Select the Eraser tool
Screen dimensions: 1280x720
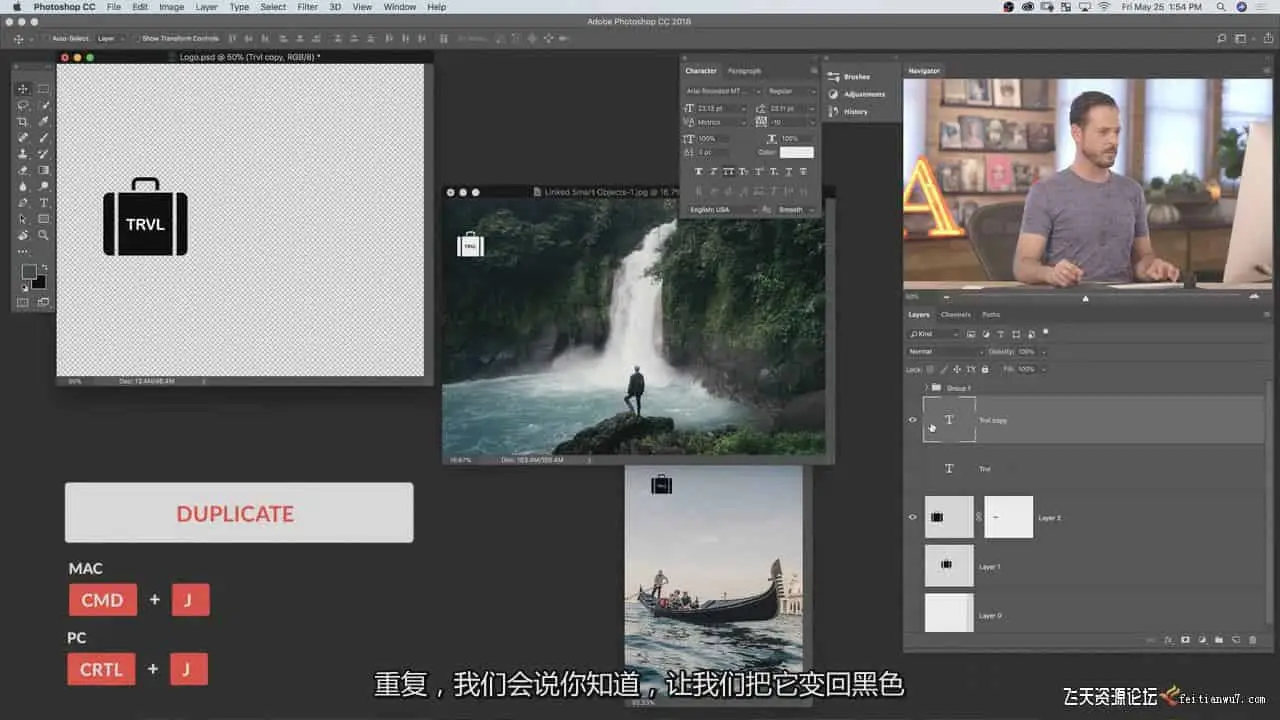[x=23, y=170]
